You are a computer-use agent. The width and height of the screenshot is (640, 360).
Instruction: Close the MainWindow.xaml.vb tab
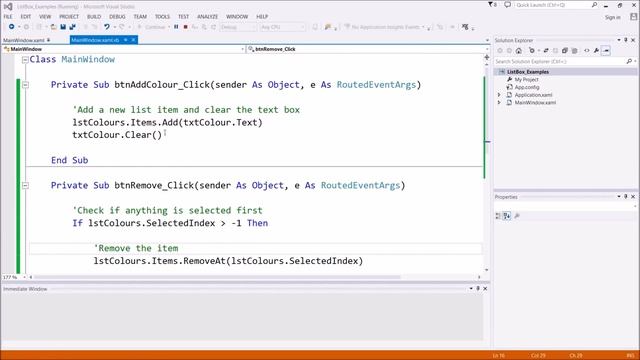pyautogui.click(x=133, y=40)
